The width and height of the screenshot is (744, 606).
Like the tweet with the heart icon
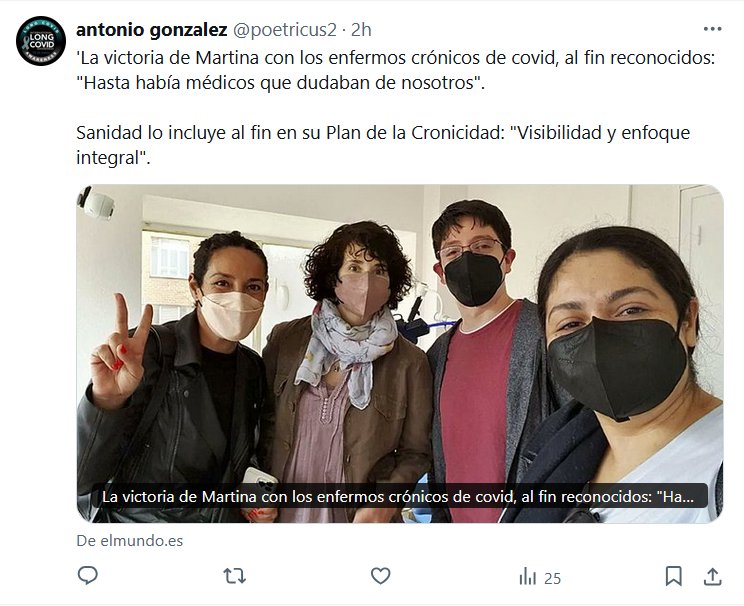coord(381,576)
